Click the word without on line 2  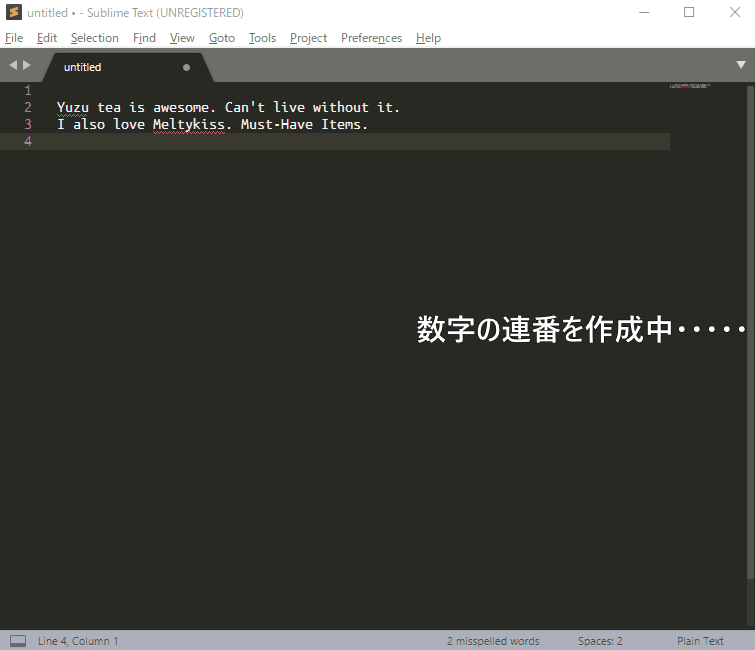point(340,107)
